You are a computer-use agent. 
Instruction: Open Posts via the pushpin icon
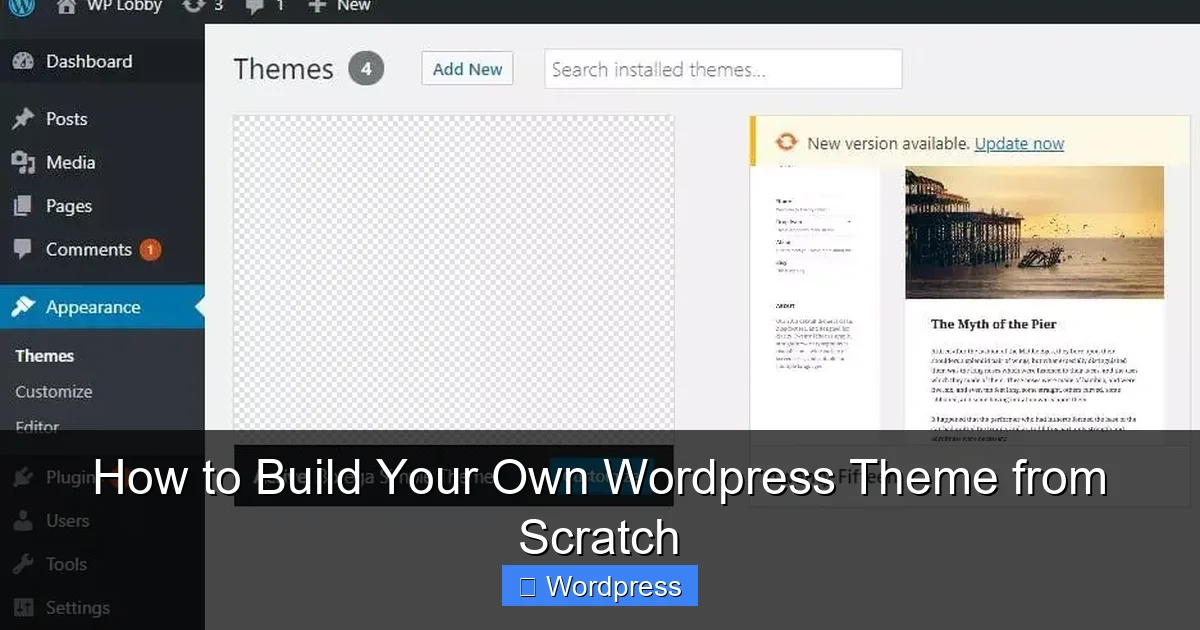pyautogui.click(x=24, y=118)
